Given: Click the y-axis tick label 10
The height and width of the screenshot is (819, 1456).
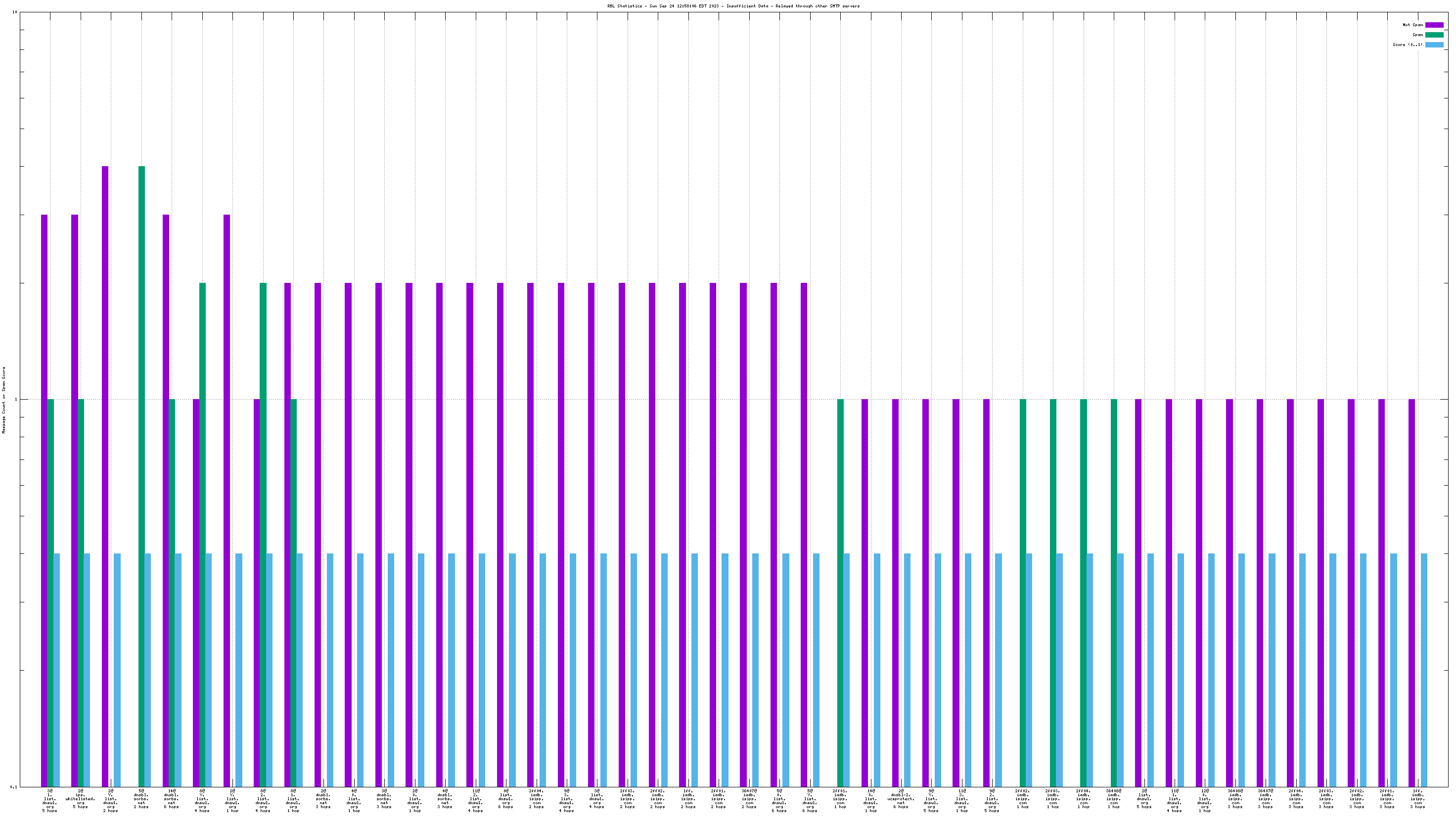Looking at the screenshot, I should tap(15, 12).
